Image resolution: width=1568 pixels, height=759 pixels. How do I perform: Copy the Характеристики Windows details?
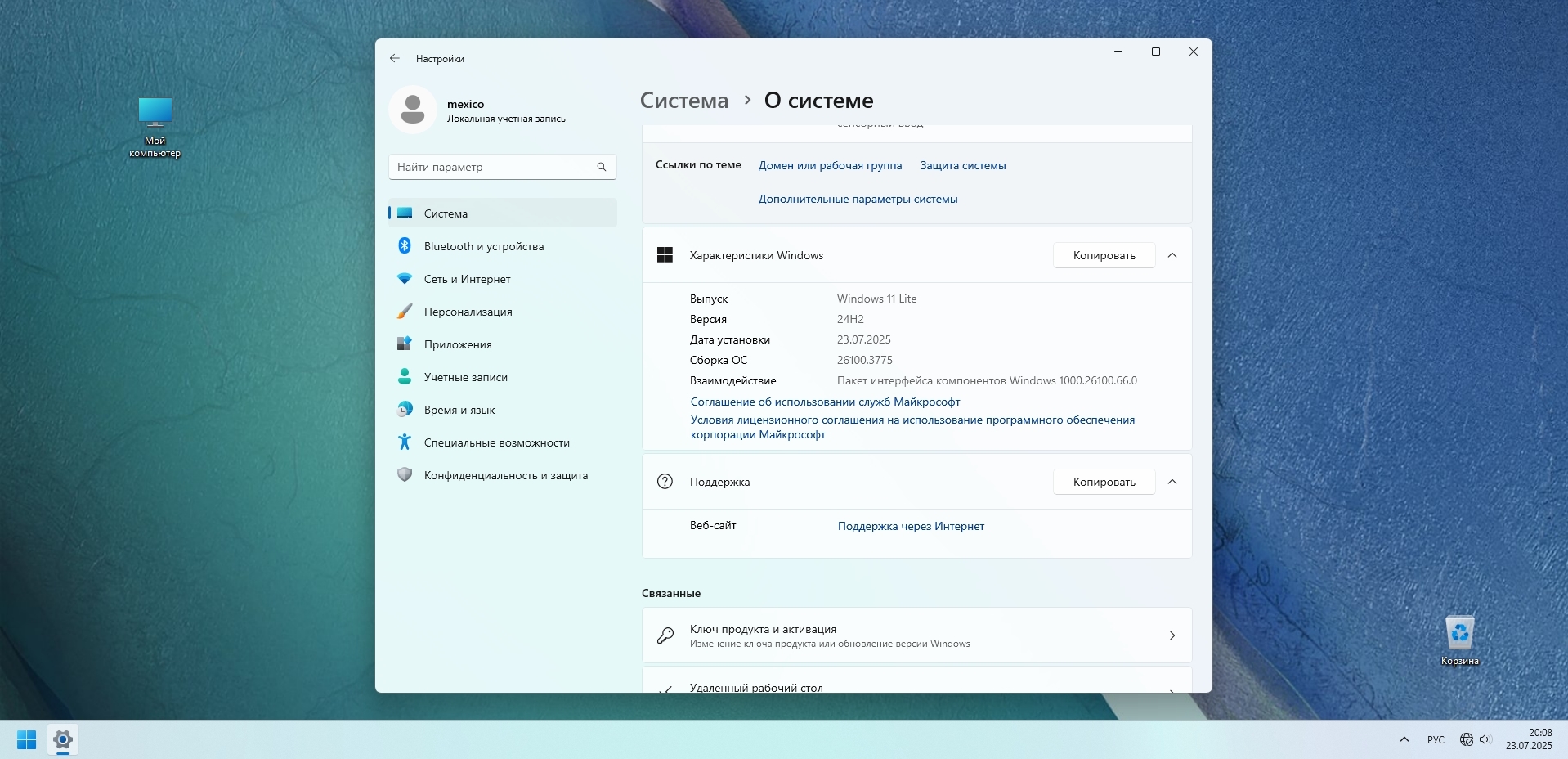coord(1104,255)
